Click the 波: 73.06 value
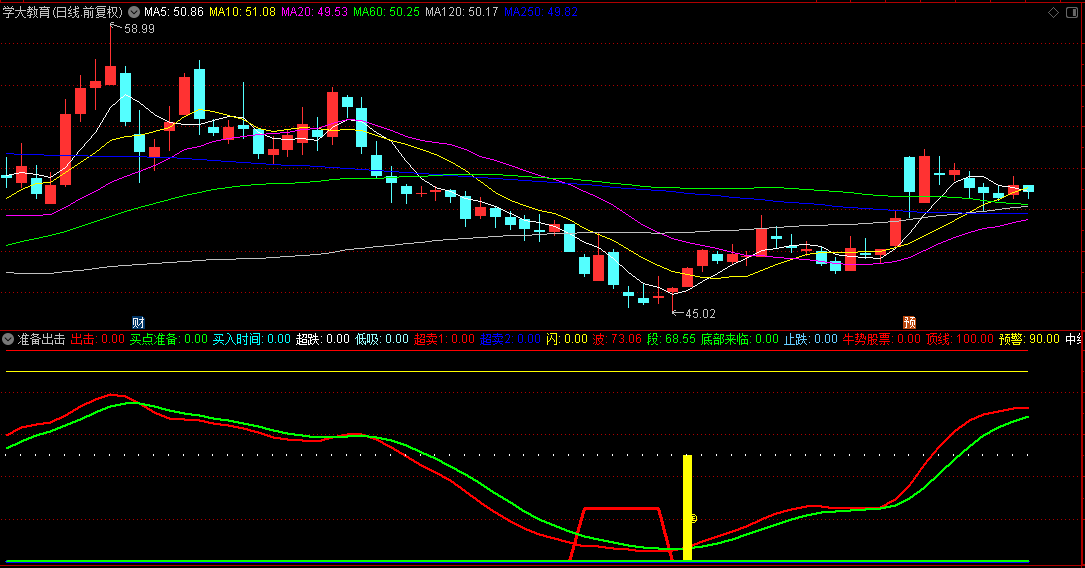 pyautogui.click(x=617, y=339)
